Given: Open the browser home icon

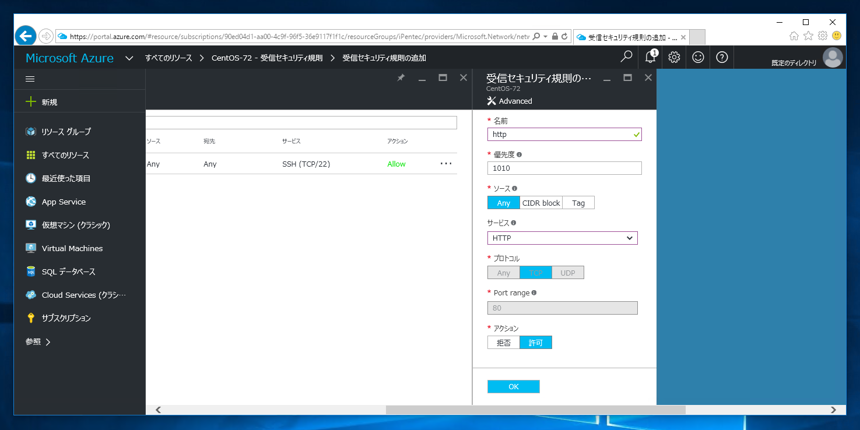Looking at the screenshot, I should tap(794, 36).
